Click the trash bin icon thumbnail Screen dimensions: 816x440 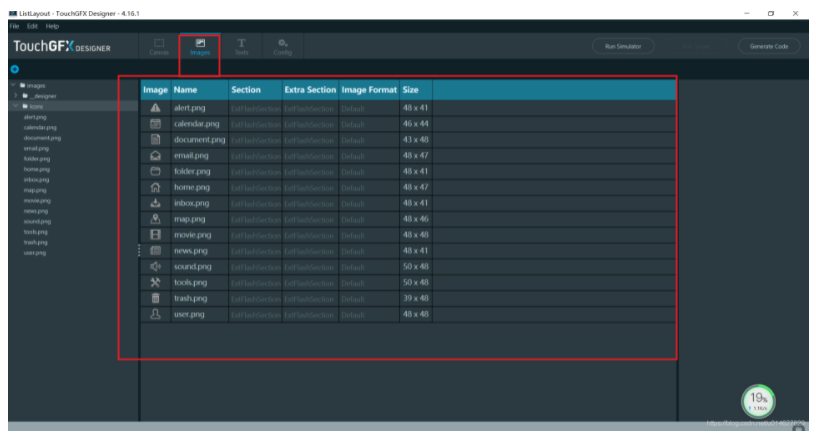point(155,298)
